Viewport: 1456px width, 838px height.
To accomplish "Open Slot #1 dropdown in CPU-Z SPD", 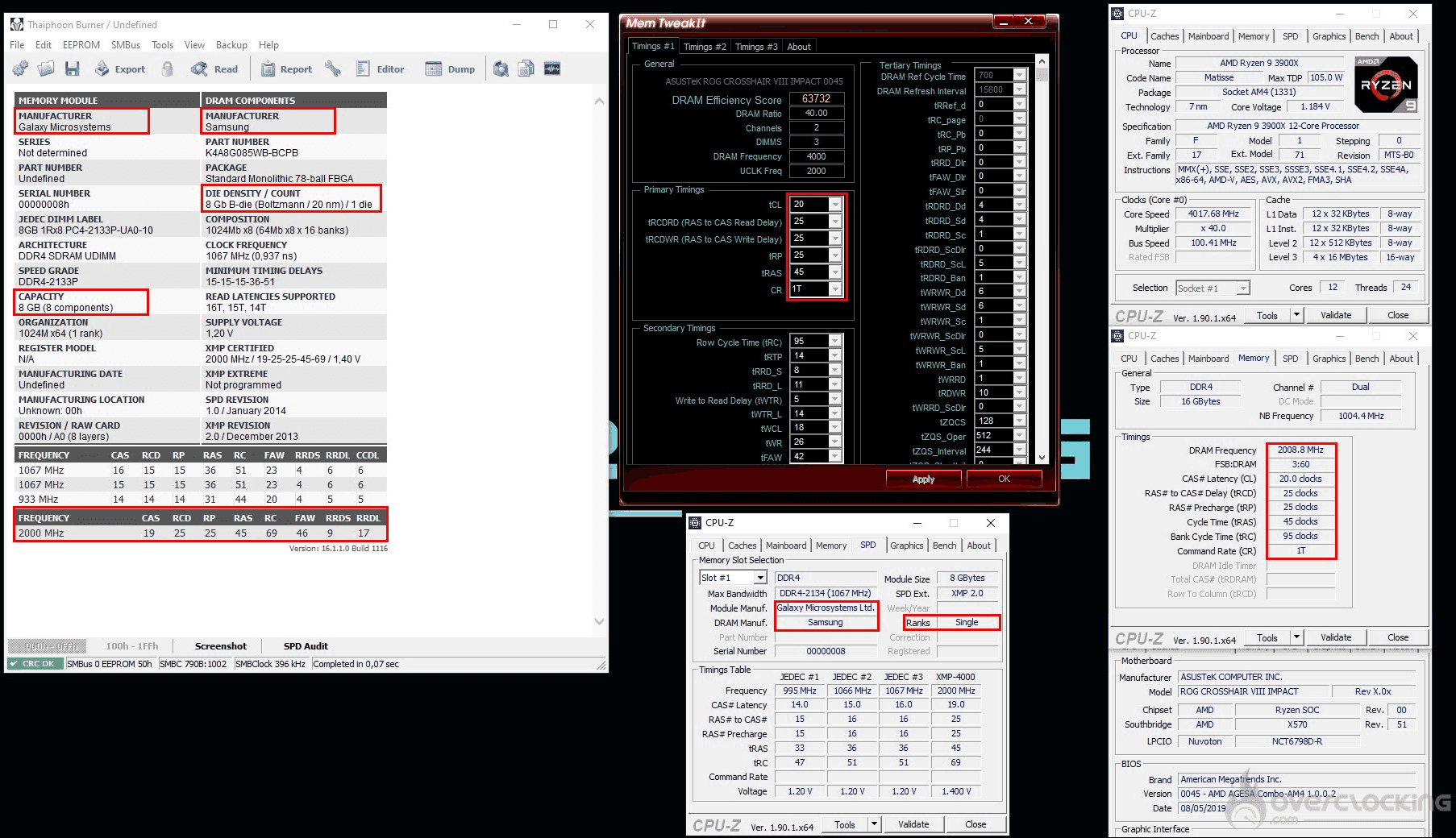I will [759, 578].
